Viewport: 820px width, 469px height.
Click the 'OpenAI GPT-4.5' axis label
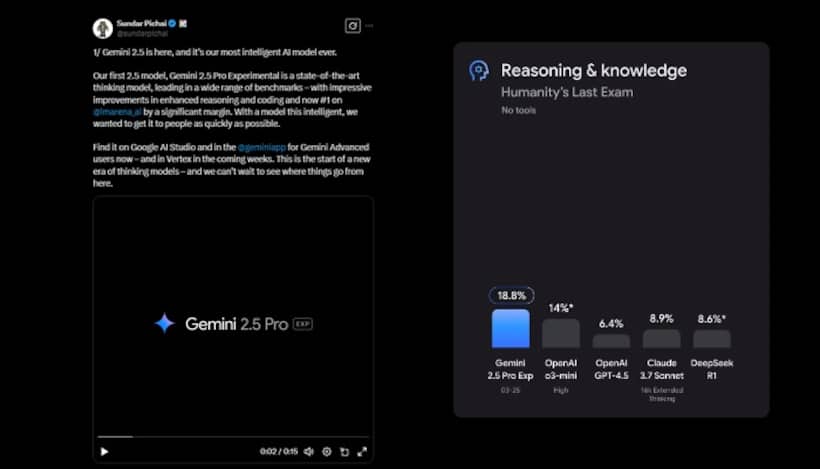tap(611, 369)
